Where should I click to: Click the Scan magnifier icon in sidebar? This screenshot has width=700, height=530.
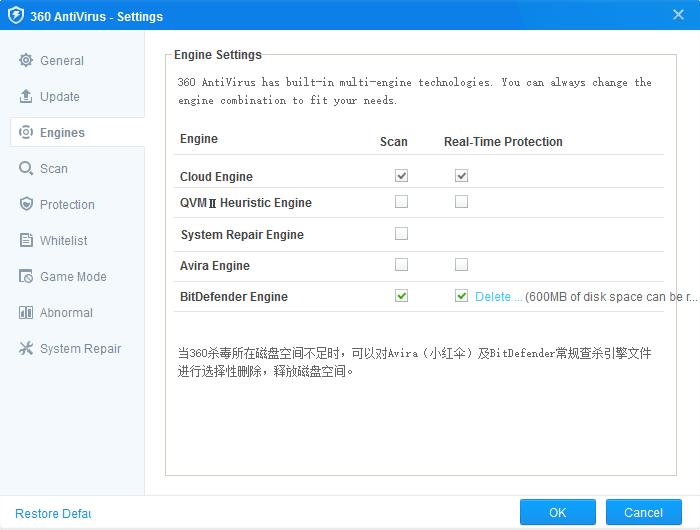click(26, 169)
